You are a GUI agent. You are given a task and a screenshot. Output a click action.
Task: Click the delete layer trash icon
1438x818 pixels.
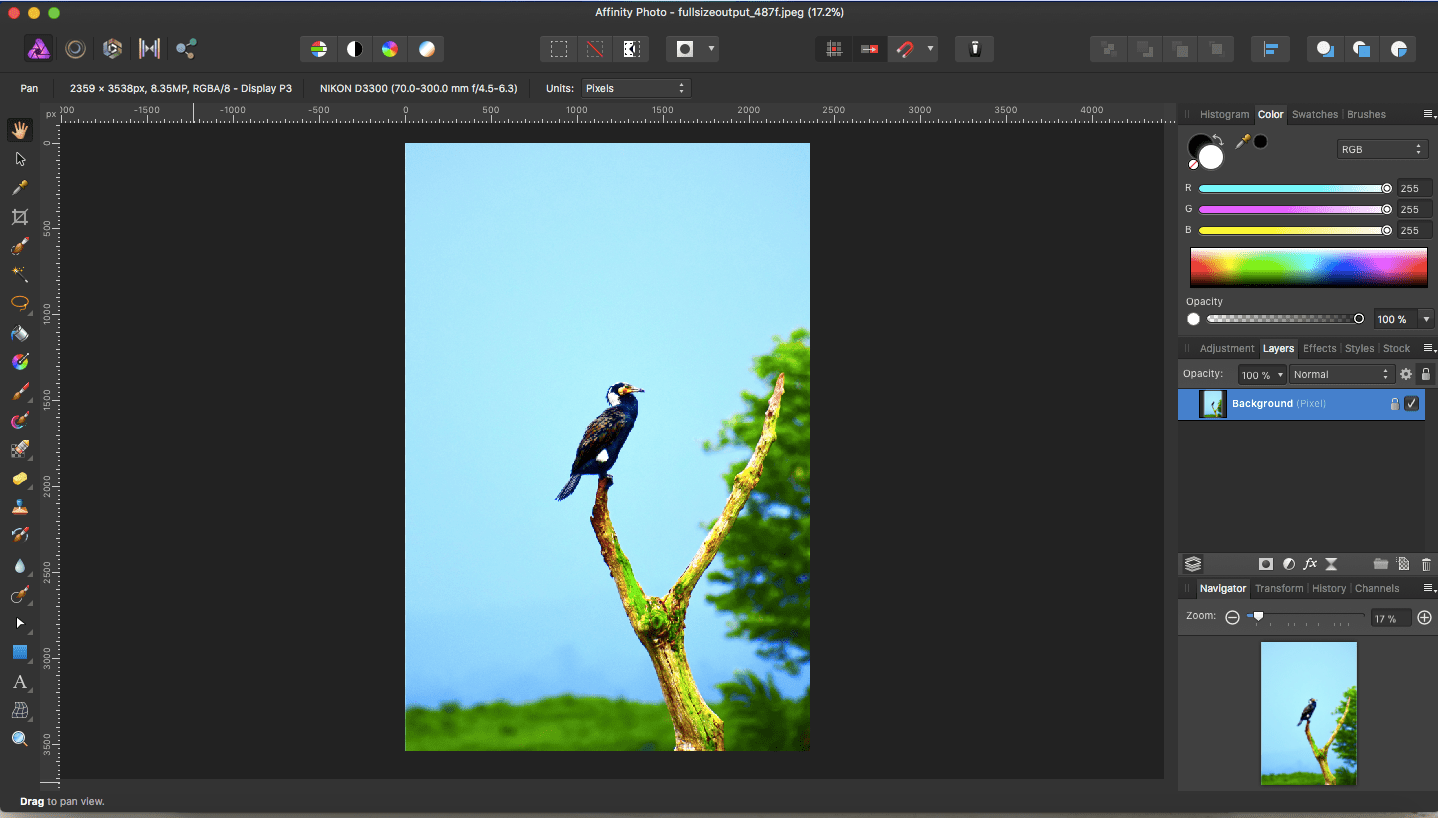[x=1426, y=564]
